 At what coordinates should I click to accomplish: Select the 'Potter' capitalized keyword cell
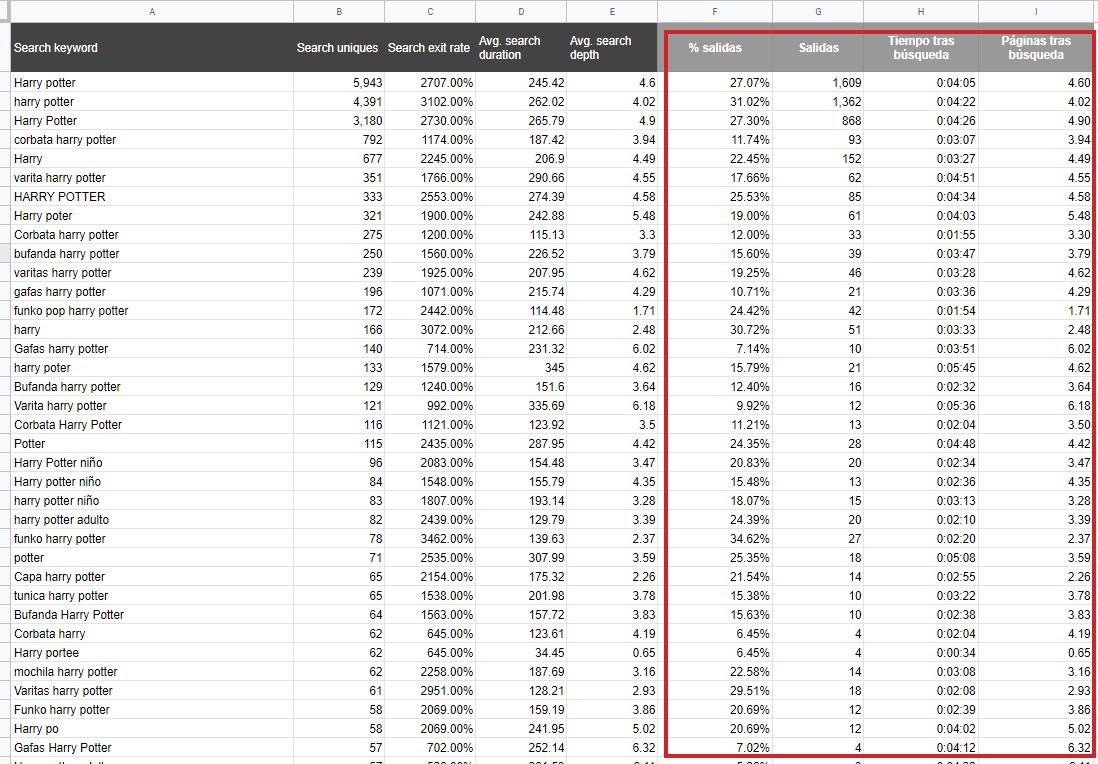click(x=152, y=443)
